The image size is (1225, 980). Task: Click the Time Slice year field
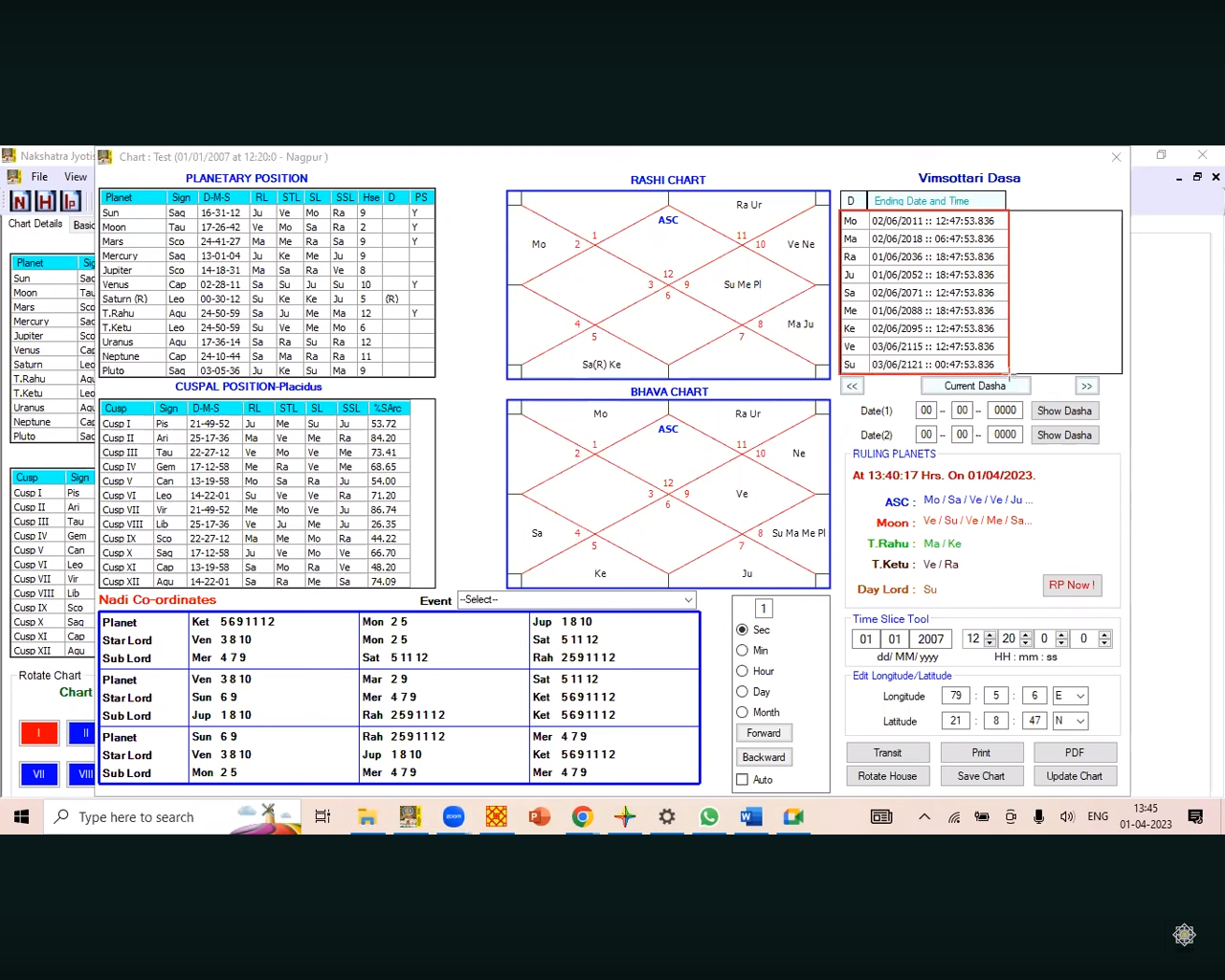[930, 639]
